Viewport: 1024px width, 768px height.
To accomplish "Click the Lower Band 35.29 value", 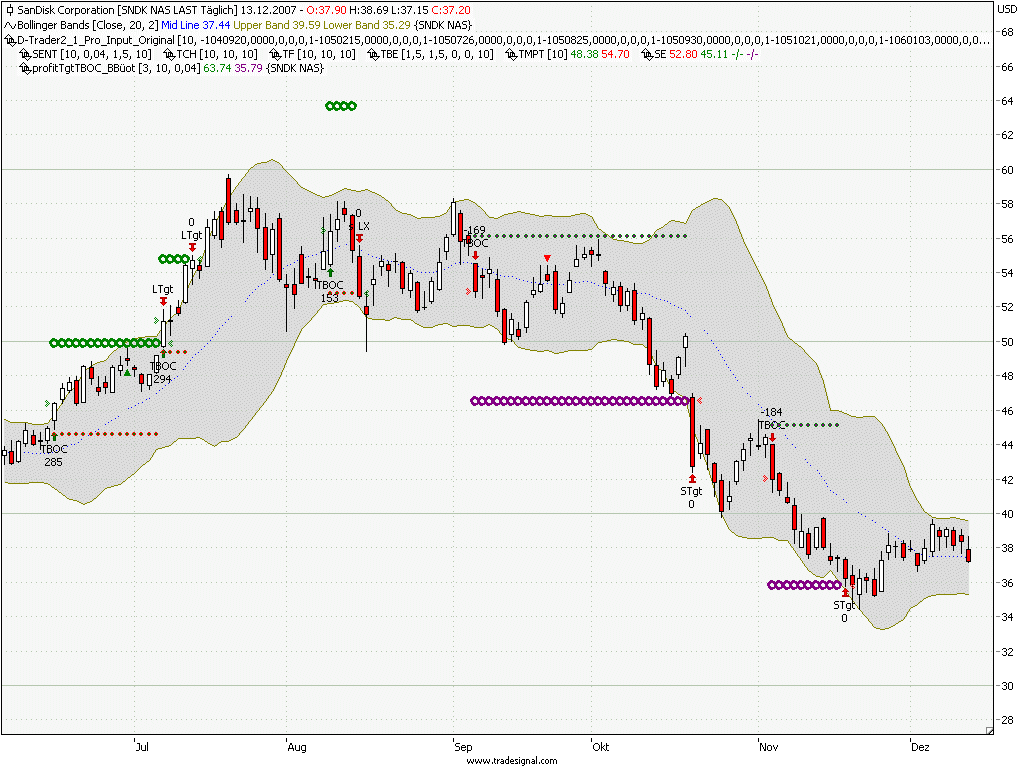I will coord(367,25).
